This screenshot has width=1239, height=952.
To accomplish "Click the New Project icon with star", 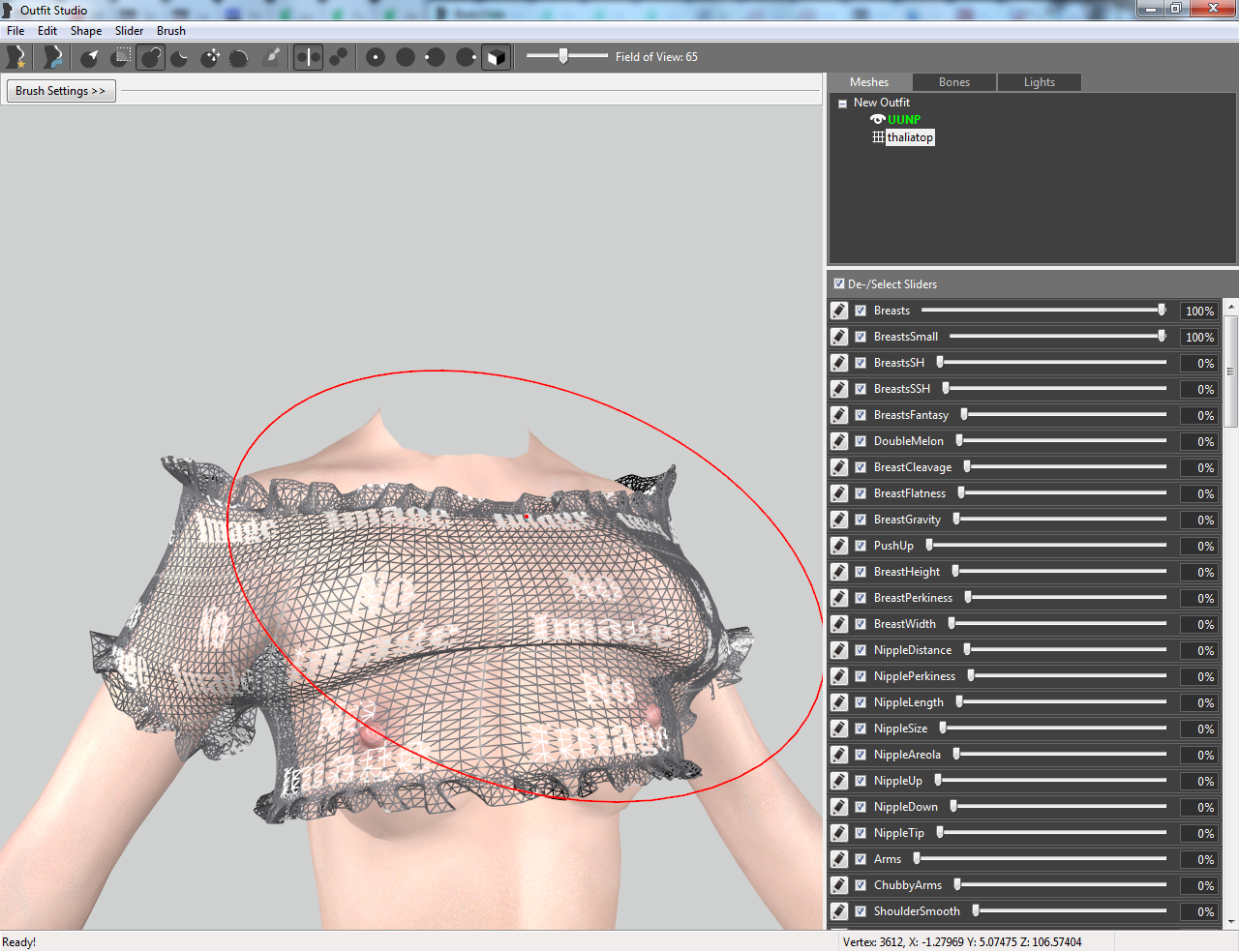I will click(16, 57).
